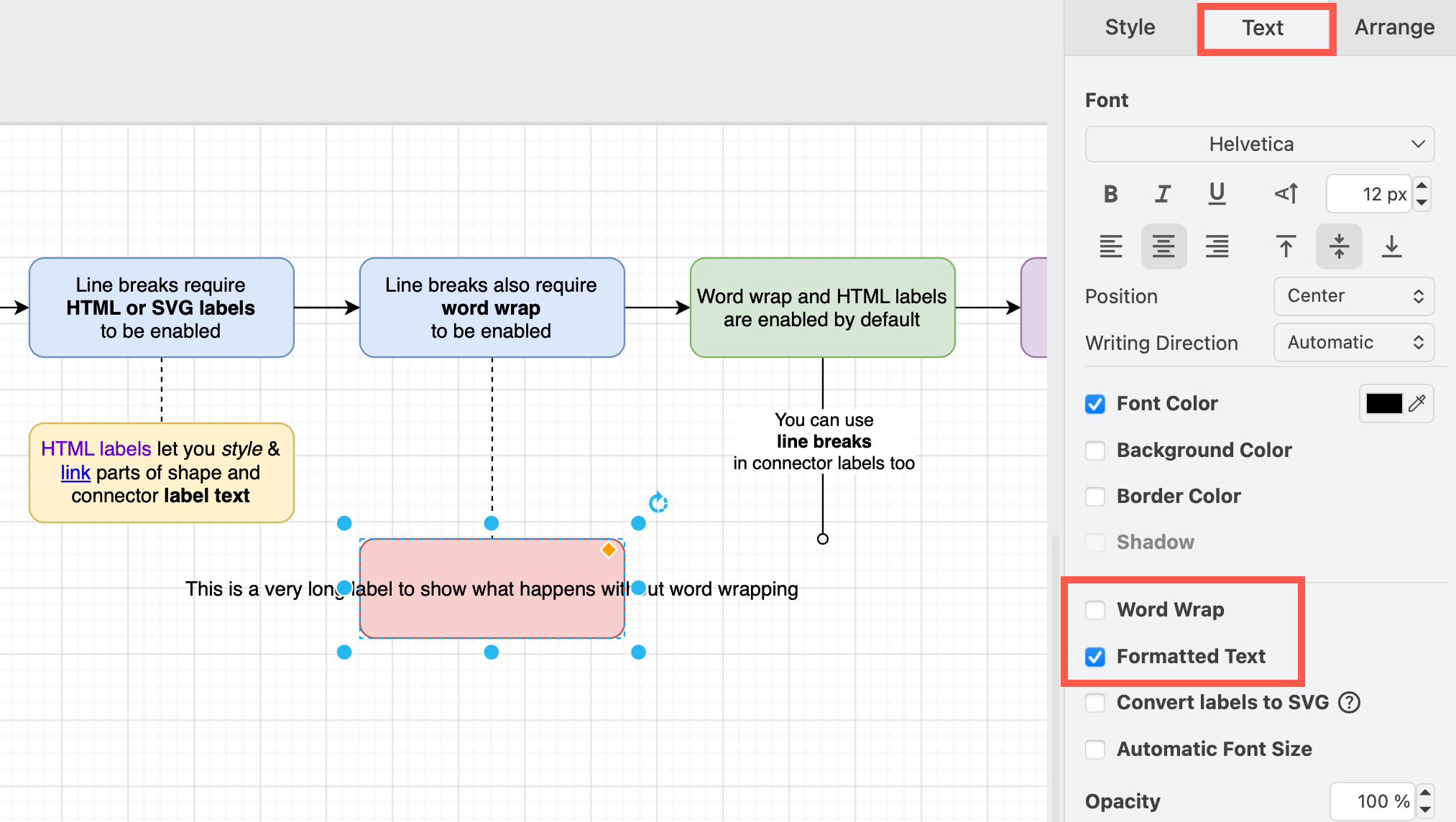Increase opacity with the up arrow

click(x=1425, y=793)
